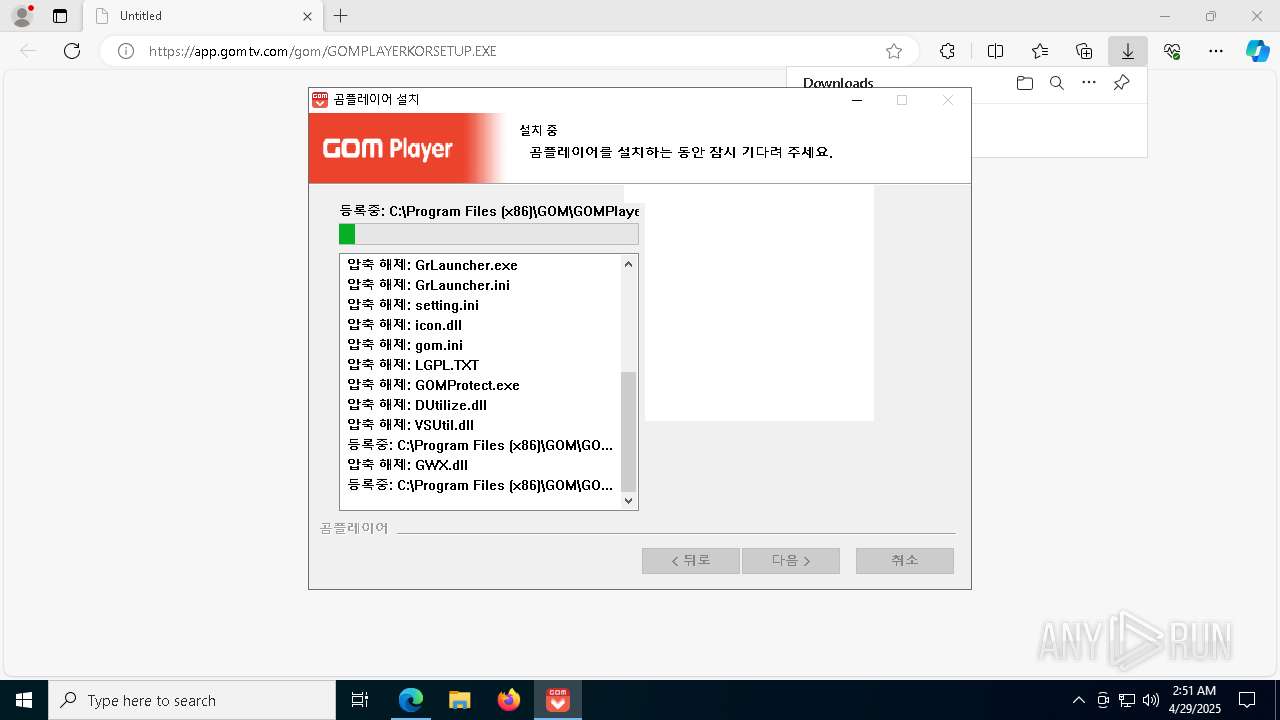Toggle the Downloads toolbar button
The image size is (1280, 720).
tap(1128, 51)
